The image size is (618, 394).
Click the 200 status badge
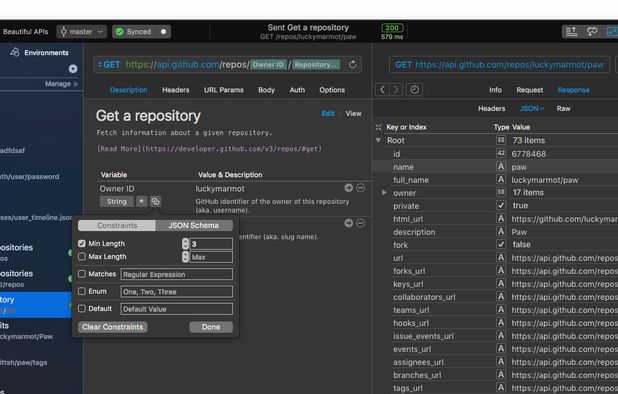[x=392, y=28]
